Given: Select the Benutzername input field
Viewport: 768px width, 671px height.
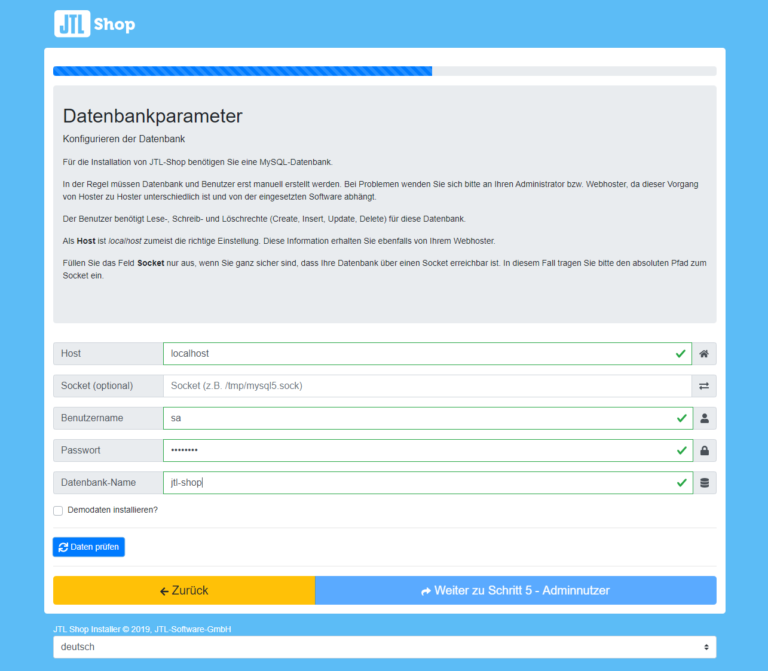Looking at the screenshot, I should tap(420, 418).
